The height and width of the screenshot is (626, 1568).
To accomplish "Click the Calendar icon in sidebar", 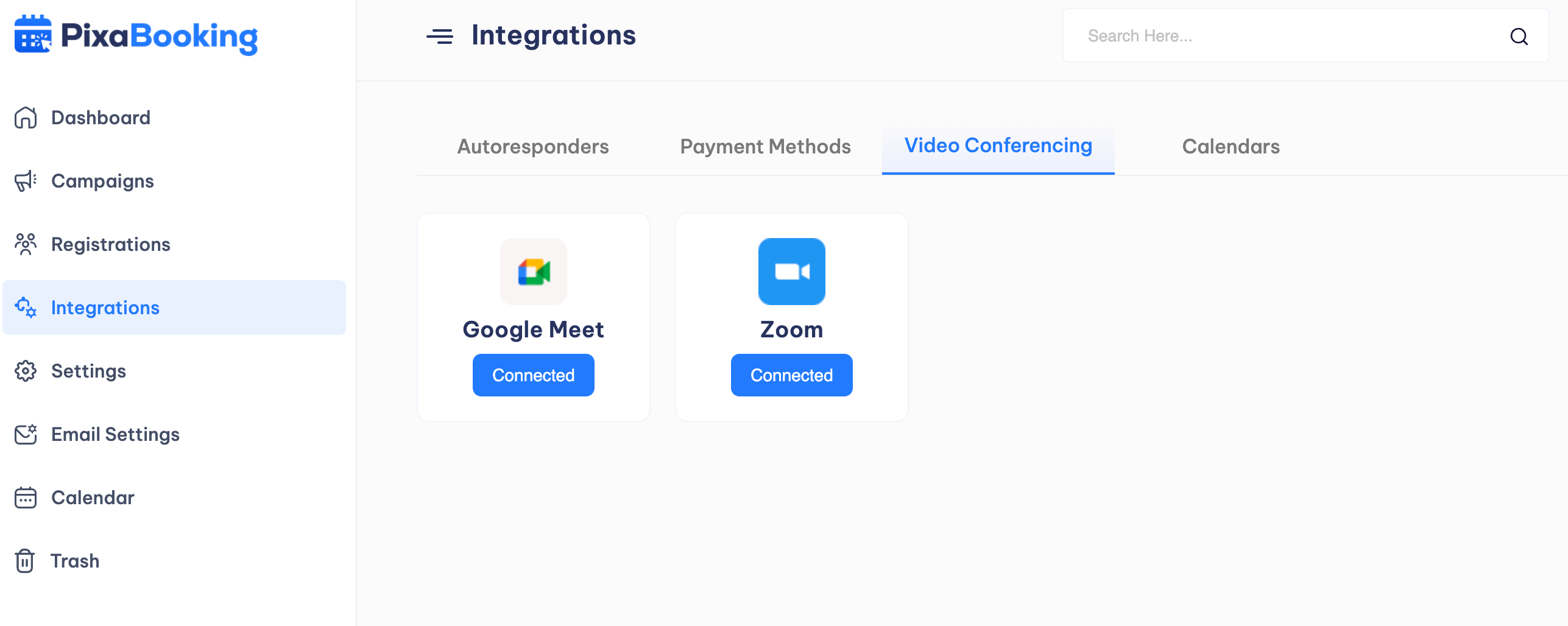I will tap(26, 498).
